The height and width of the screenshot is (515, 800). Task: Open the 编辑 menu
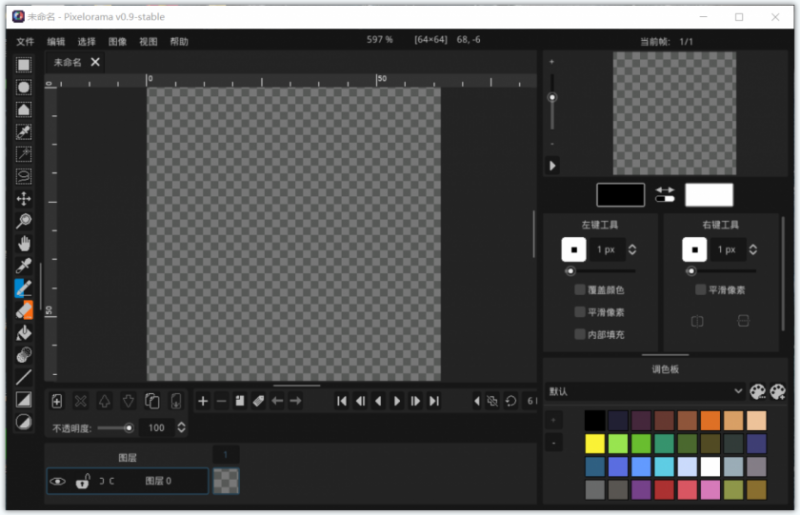[x=56, y=41]
